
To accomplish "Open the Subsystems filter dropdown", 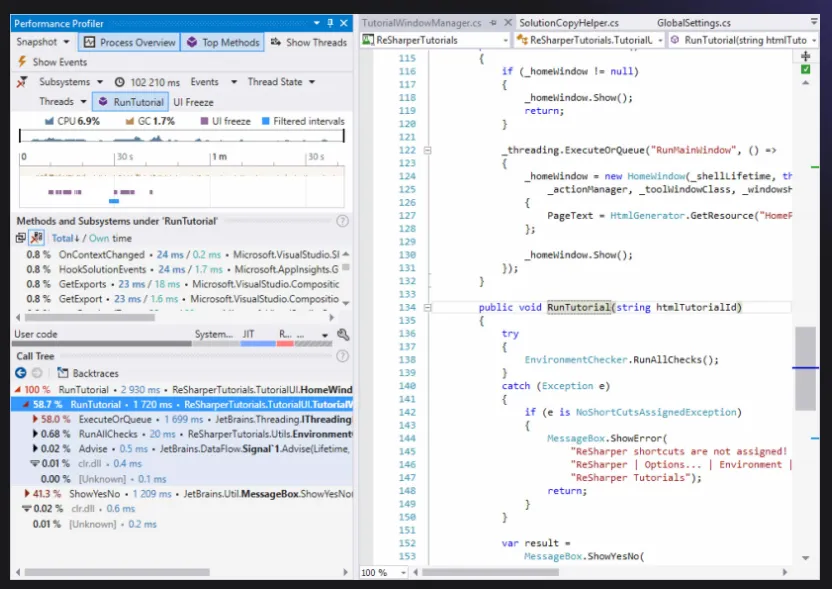I will click(71, 82).
